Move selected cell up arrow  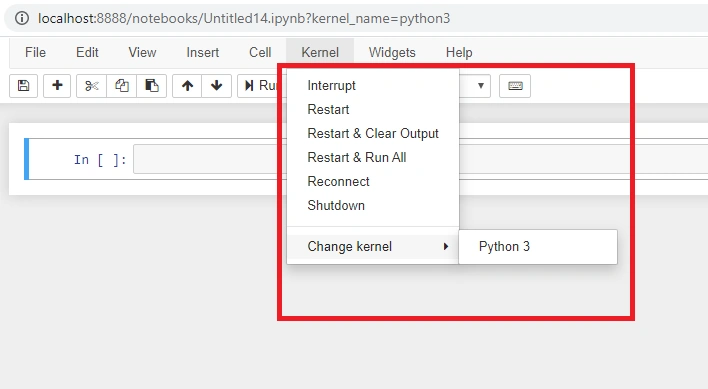187,86
